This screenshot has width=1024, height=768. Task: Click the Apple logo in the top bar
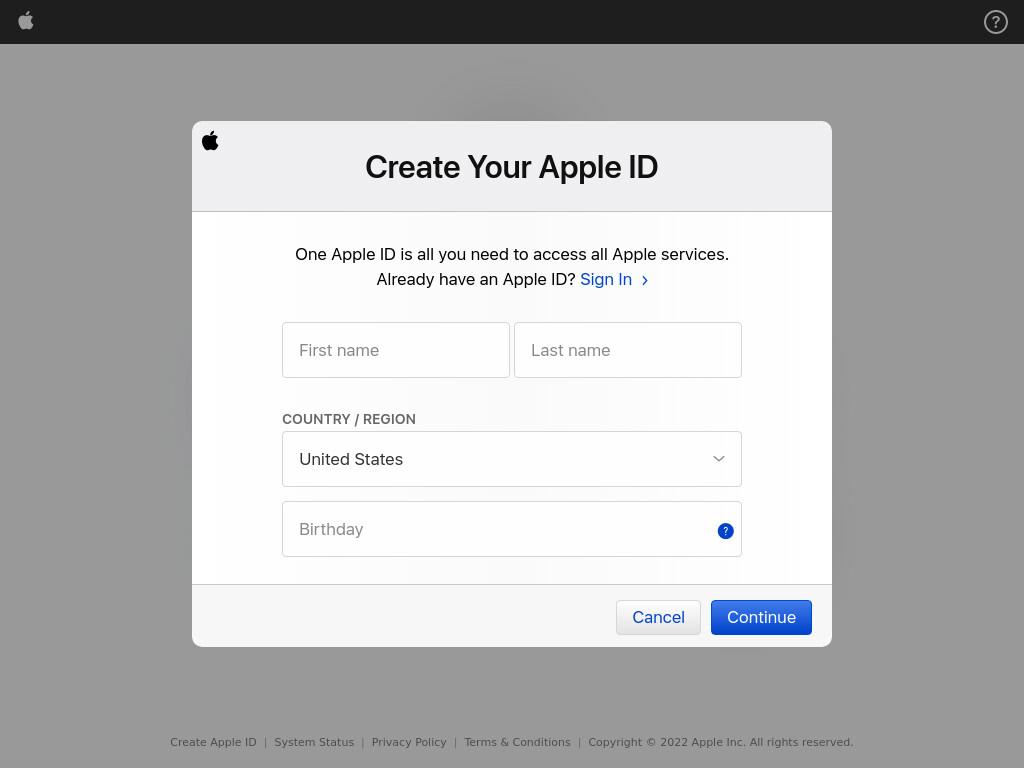coord(25,21)
